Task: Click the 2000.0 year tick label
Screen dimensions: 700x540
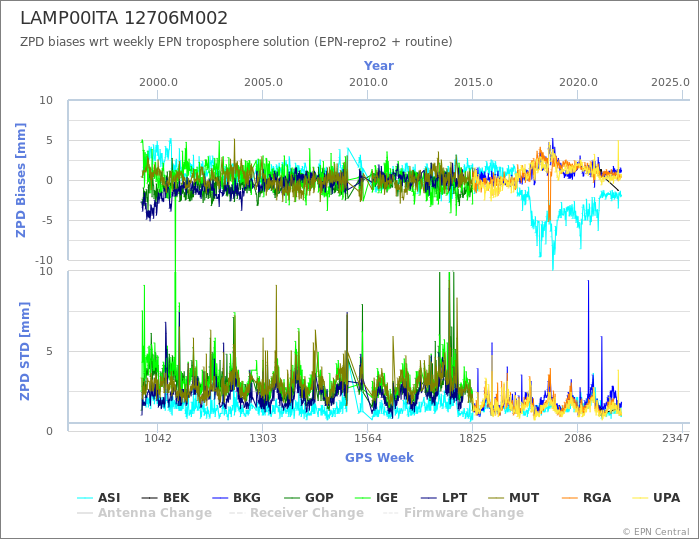Action: click(x=158, y=83)
